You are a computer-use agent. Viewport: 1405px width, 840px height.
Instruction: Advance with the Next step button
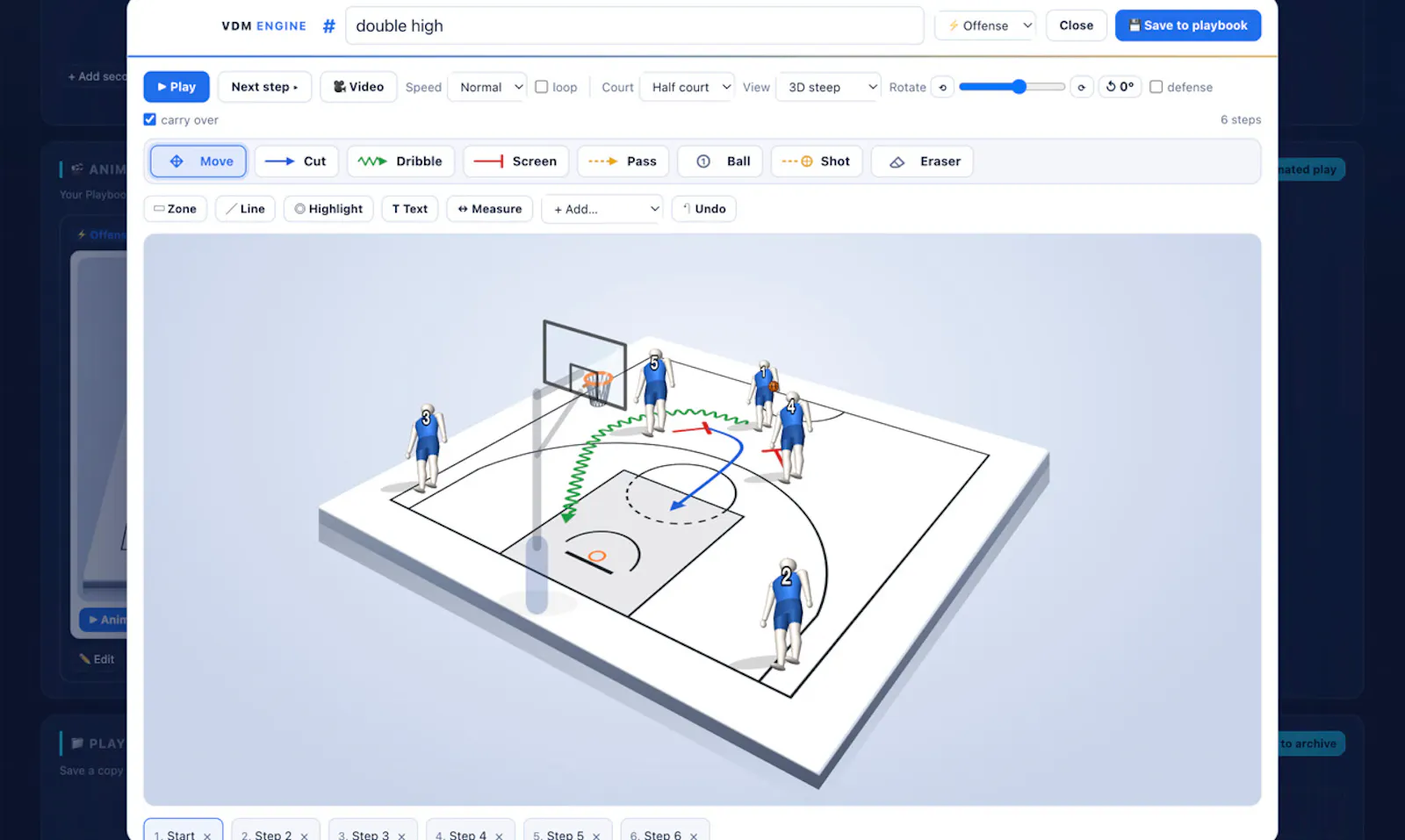pos(264,87)
